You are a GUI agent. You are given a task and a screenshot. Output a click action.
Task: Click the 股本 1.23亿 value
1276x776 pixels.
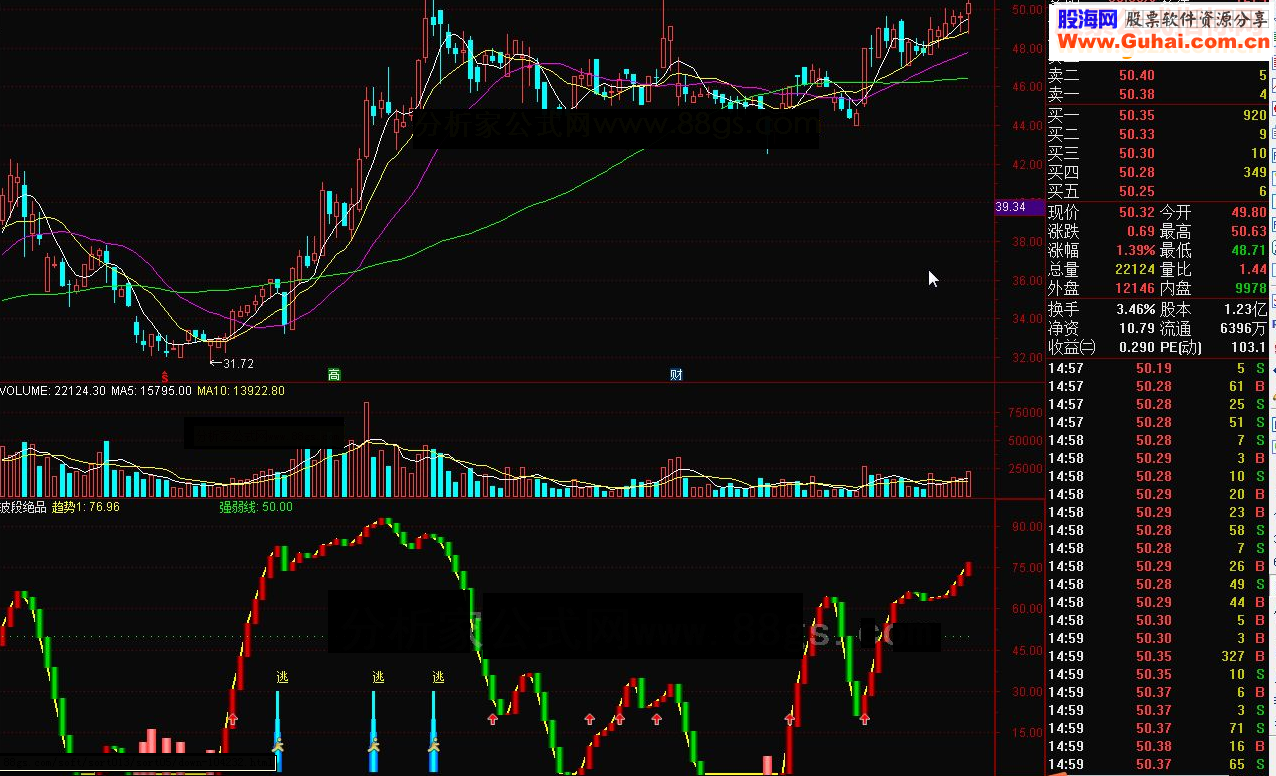click(1246, 309)
